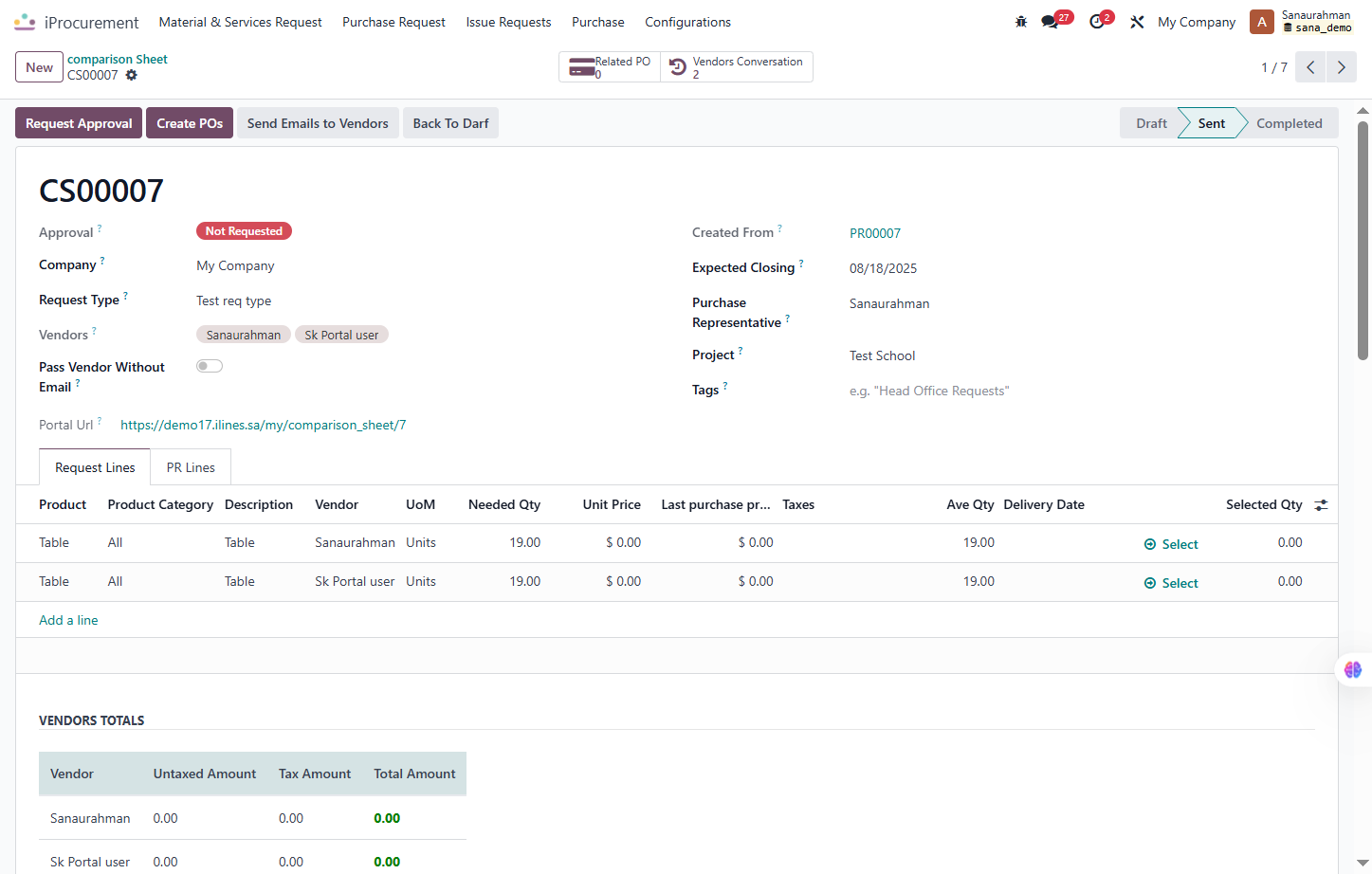The height and width of the screenshot is (874, 1372).
Task: Open Configurations menu
Action: coord(687,22)
